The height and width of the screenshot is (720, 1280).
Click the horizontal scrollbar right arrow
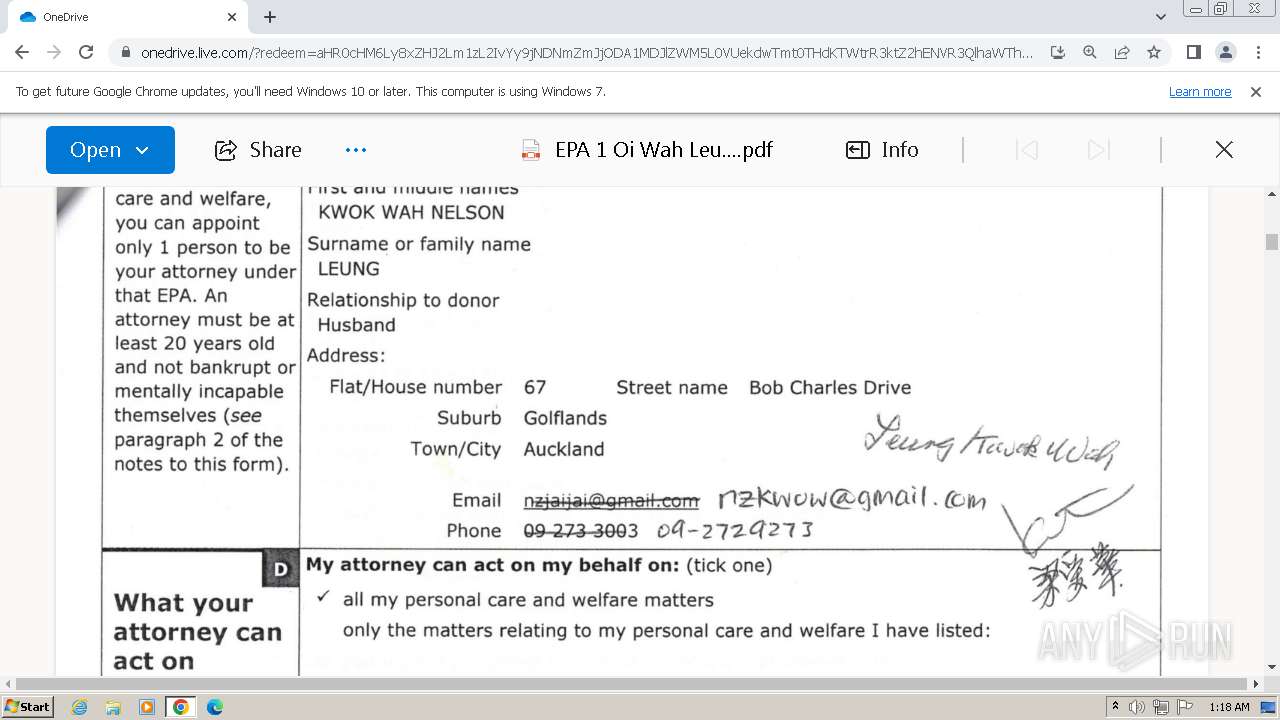1256,685
